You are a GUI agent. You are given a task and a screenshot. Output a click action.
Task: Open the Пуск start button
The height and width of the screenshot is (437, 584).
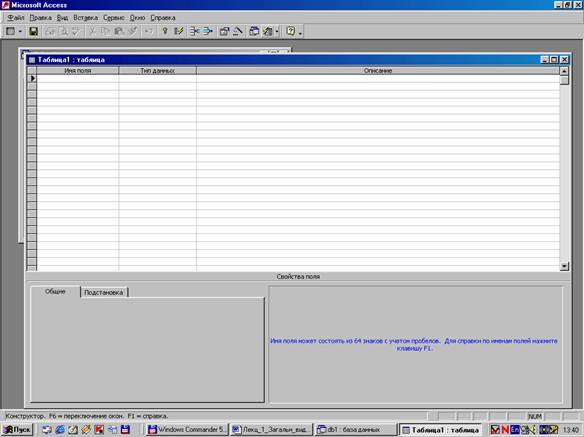pos(18,430)
